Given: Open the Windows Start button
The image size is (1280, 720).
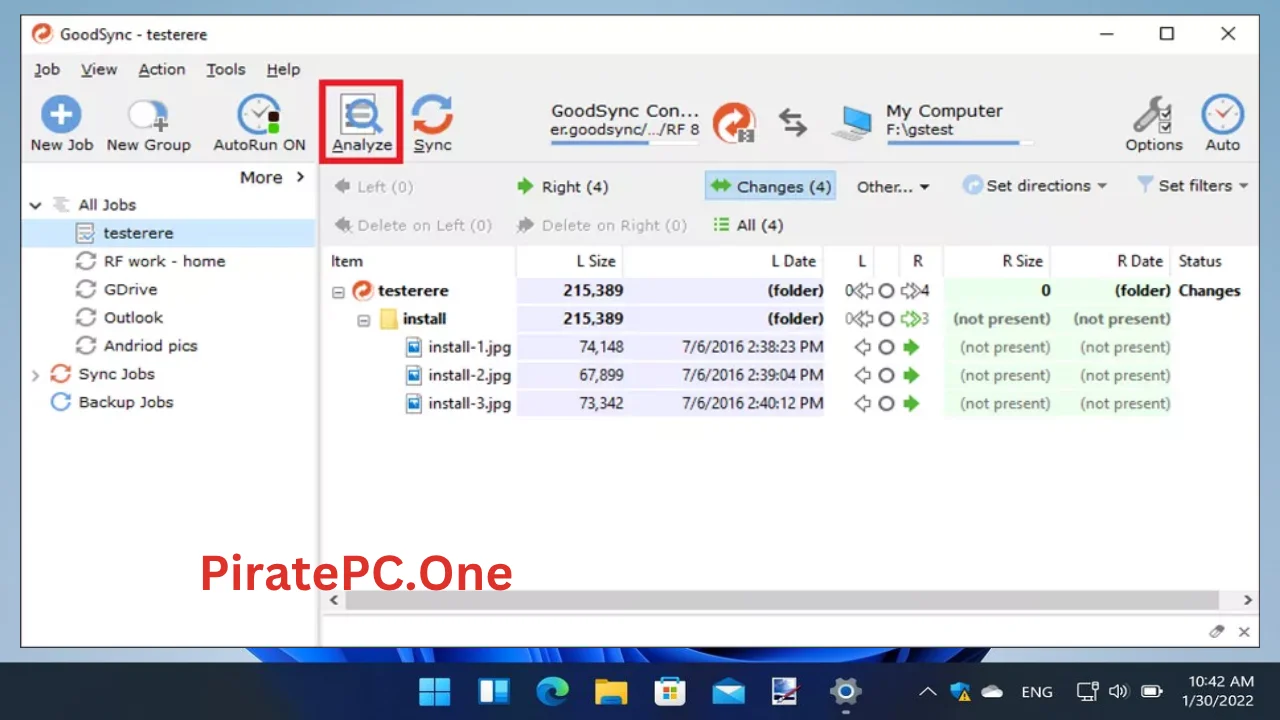Looking at the screenshot, I should [435, 691].
